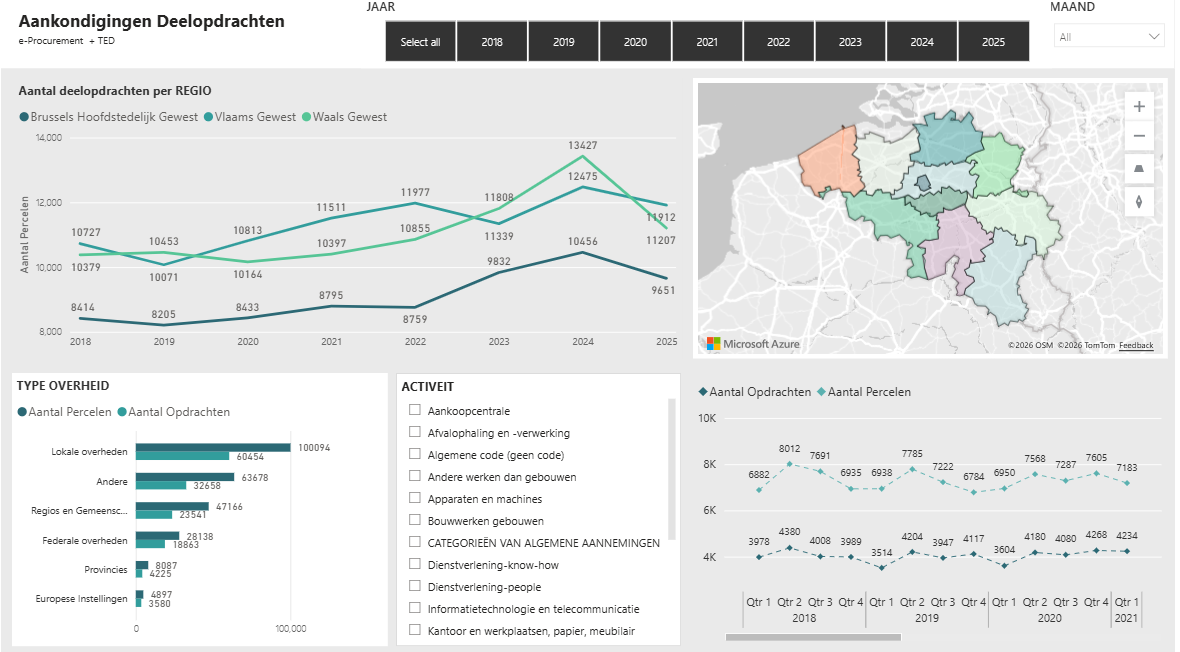Click the Microsoft Azure logo
The image size is (1180, 652).
tap(753, 344)
